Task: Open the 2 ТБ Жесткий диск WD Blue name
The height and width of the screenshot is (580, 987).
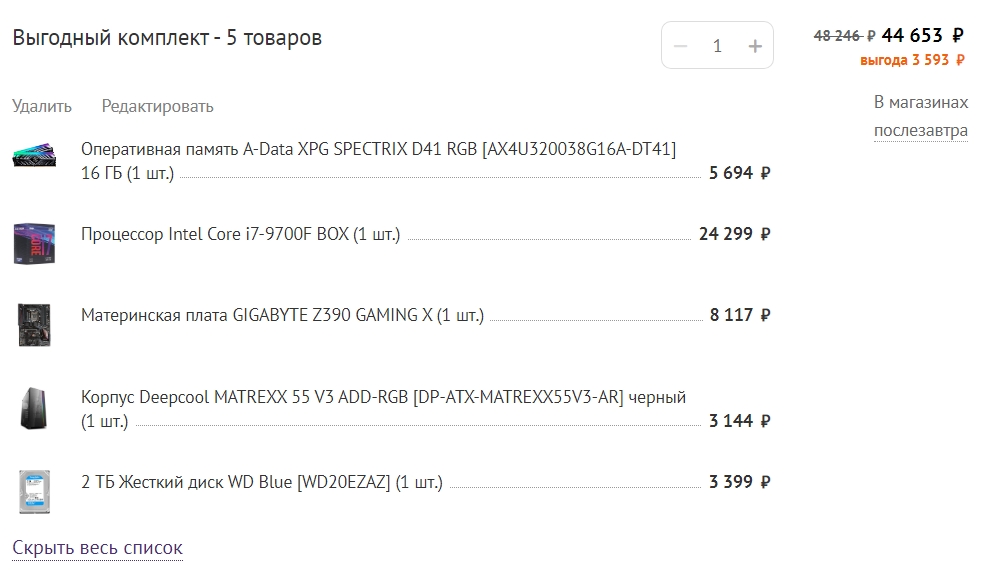Action: (x=261, y=482)
